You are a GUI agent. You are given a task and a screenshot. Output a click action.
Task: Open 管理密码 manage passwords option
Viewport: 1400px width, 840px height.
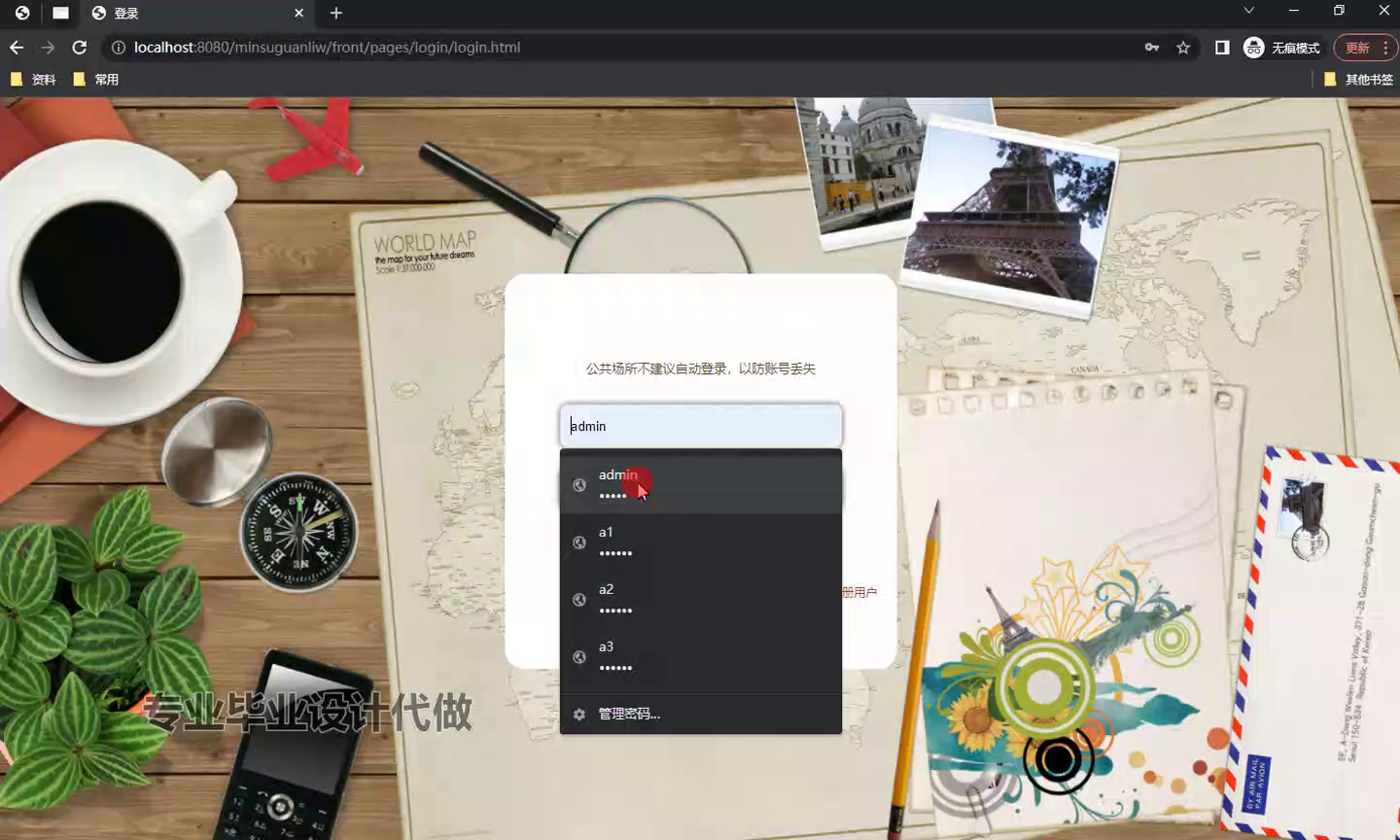pos(700,714)
